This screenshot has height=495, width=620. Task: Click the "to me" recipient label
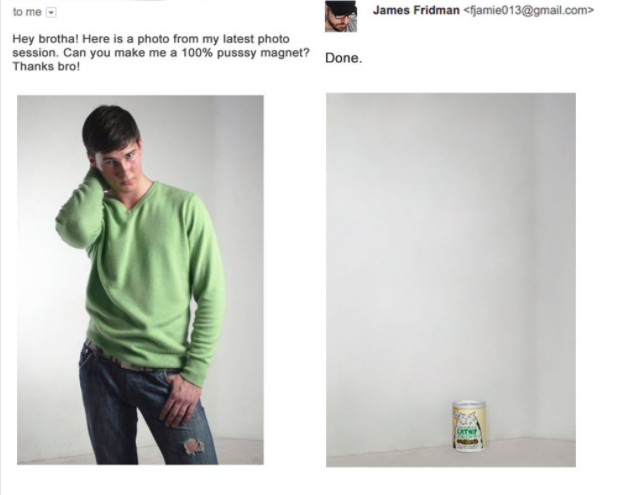click(x=27, y=12)
